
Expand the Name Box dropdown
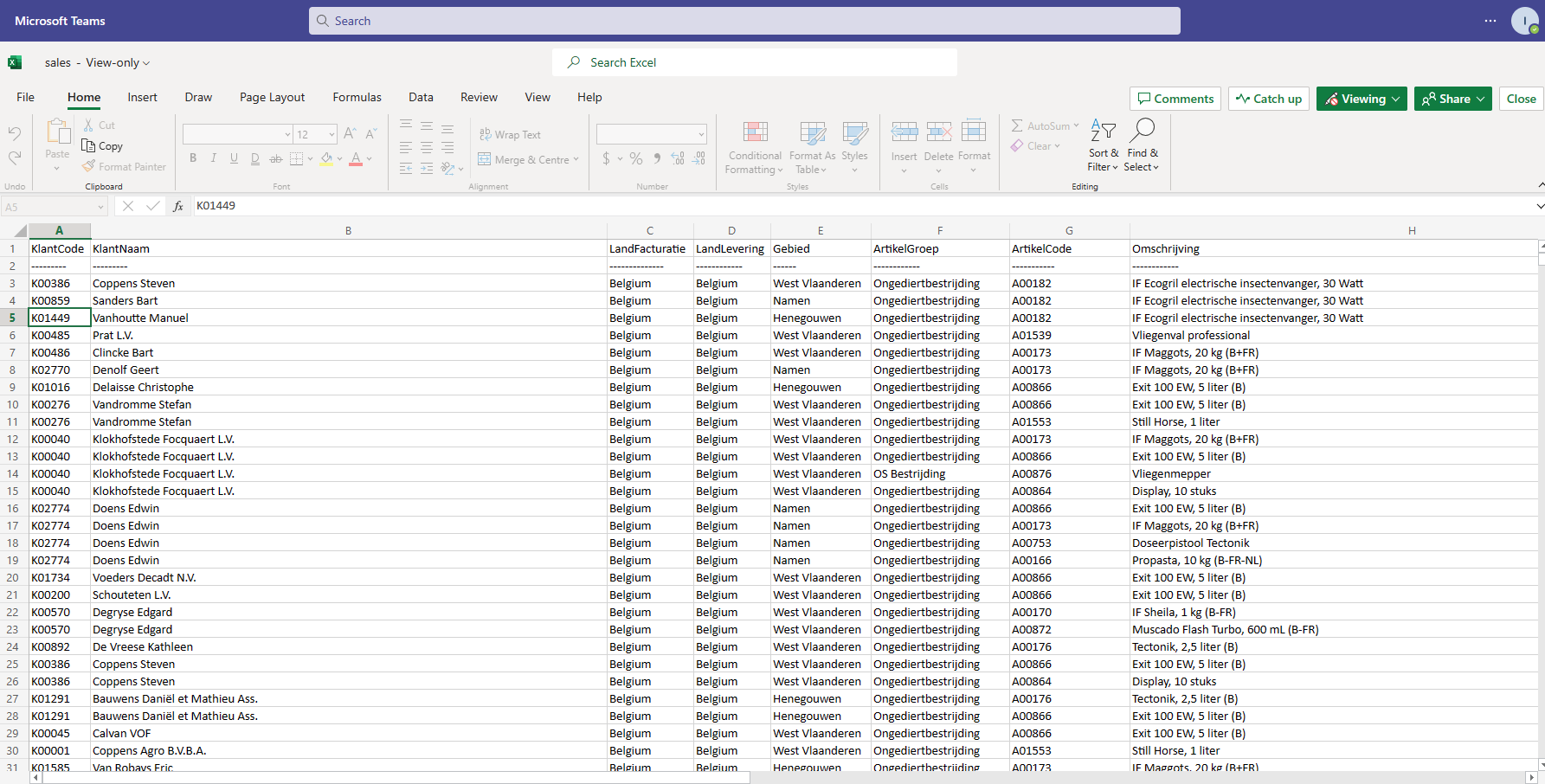[100, 207]
